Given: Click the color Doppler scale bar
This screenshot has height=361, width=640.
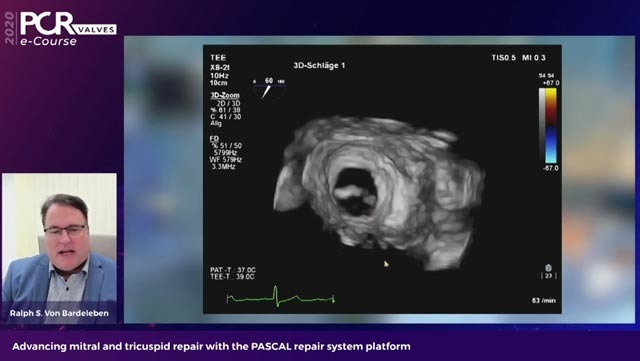Looking at the screenshot, I should coord(551,126).
